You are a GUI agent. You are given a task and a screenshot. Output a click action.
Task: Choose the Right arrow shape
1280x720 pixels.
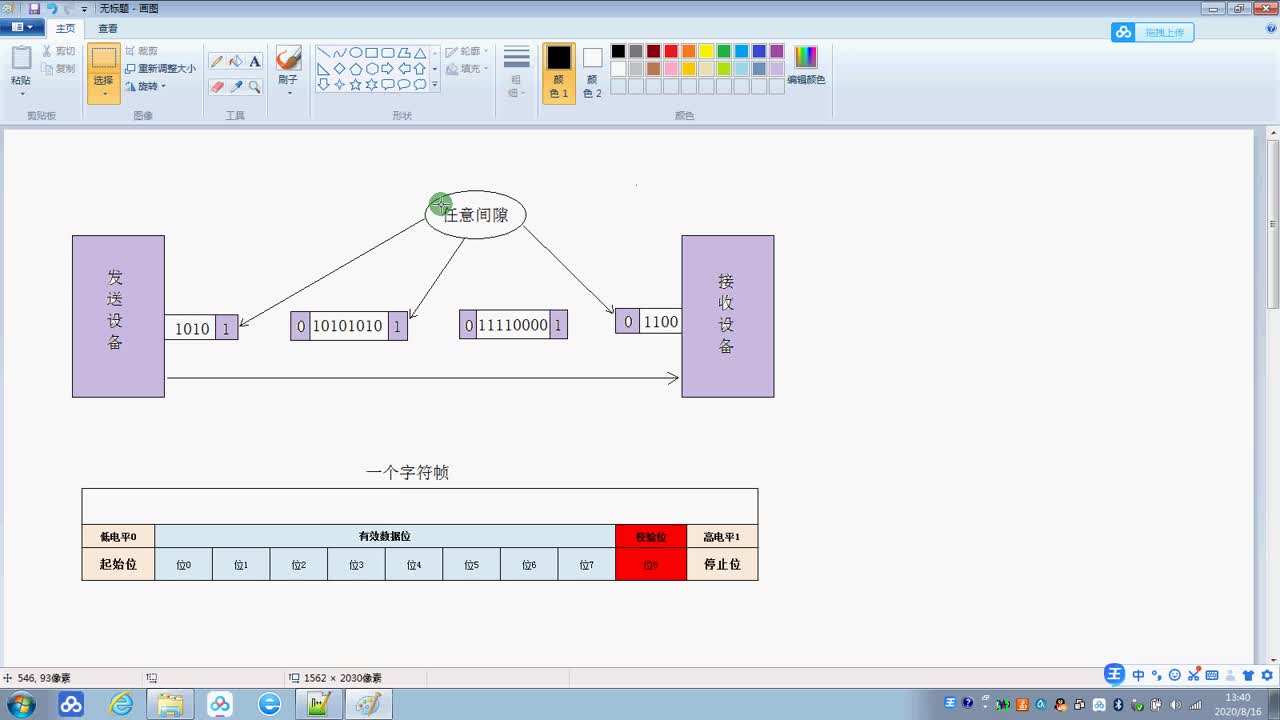coord(388,69)
